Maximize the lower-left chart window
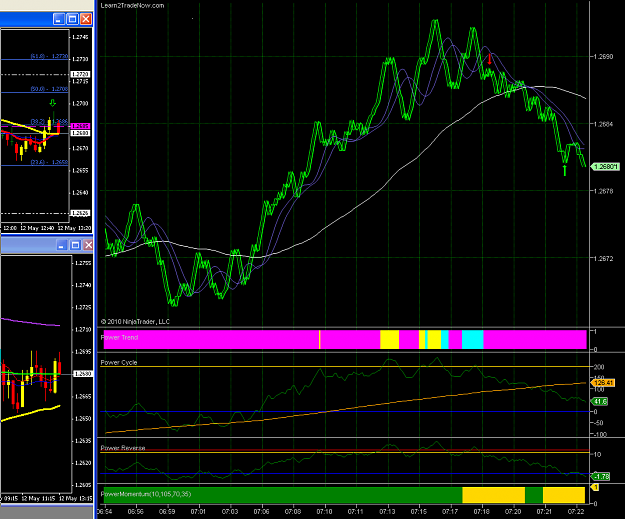The image size is (625, 519). tap(75, 245)
